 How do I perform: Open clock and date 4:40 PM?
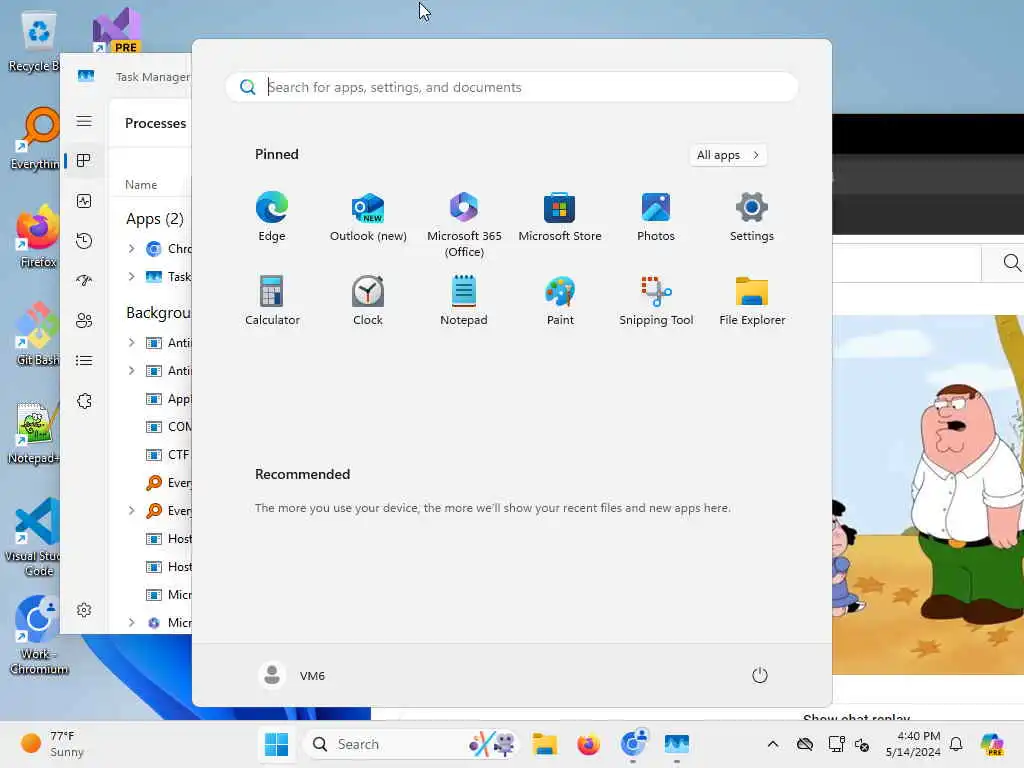(913, 744)
